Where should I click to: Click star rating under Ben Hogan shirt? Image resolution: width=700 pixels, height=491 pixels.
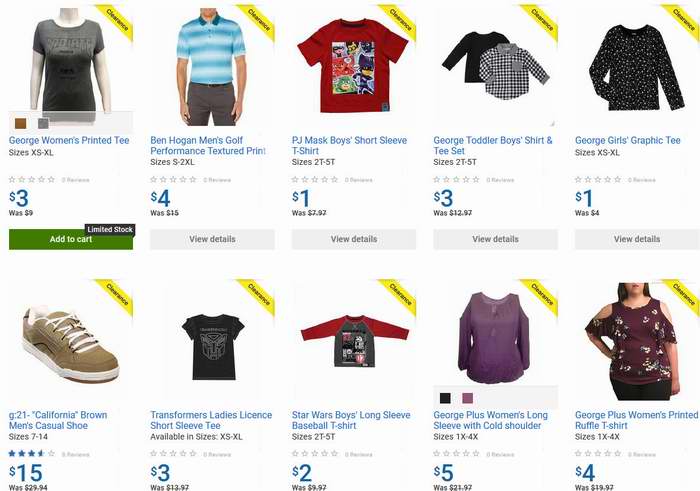(x=173, y=179)
